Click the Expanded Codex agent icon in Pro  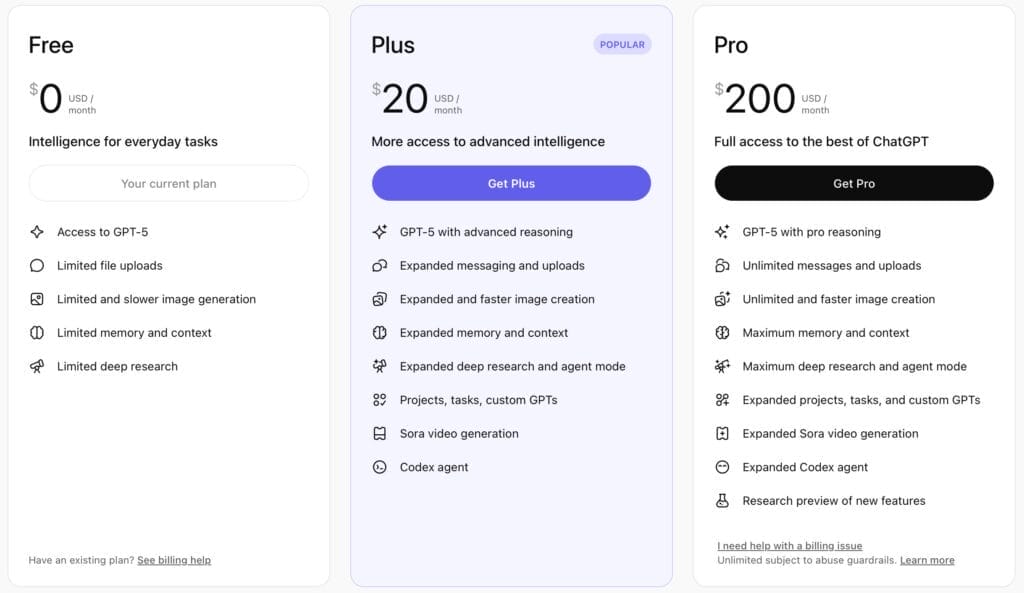tap(723, 467)
